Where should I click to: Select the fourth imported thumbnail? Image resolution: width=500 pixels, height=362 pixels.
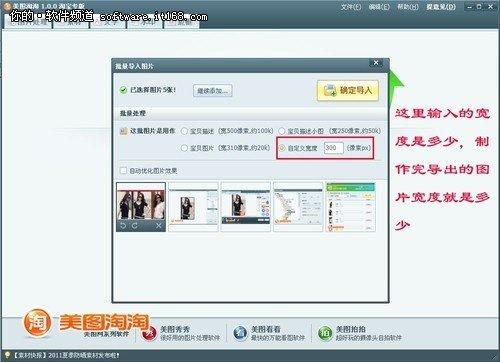298,207
